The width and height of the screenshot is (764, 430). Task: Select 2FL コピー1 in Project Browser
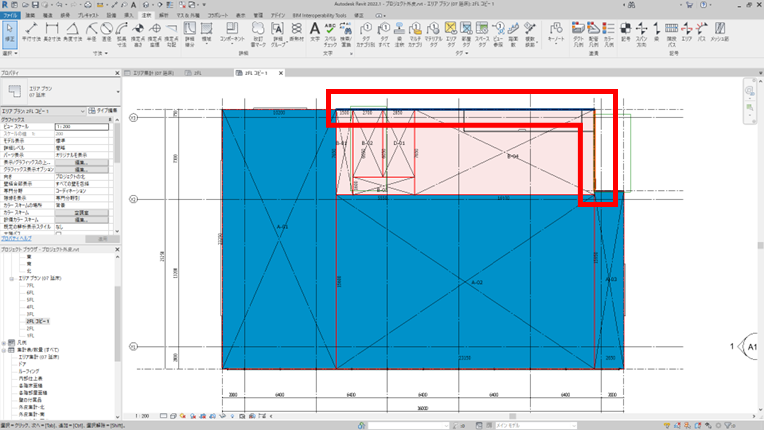[38, 321]
